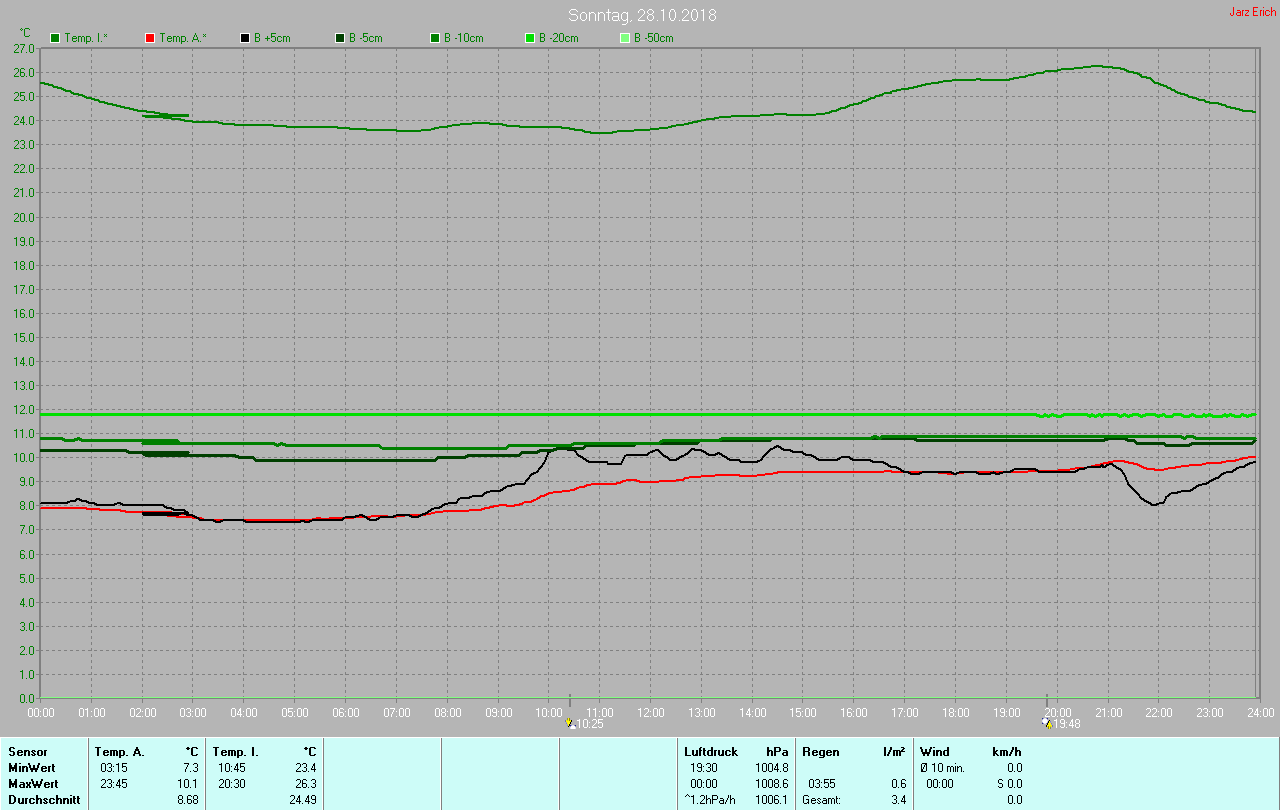Click the indoor minimum time '10:45'
The height and width of the screenshot is (810, 1280).
(x=231, y=768)
